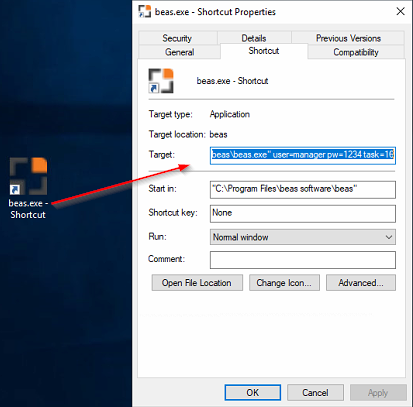This screenshot has width=413, height=407.
Task: Click the large beas shortcut icon in the dialog
Action: pyautogui.click(x=161, y=81)
